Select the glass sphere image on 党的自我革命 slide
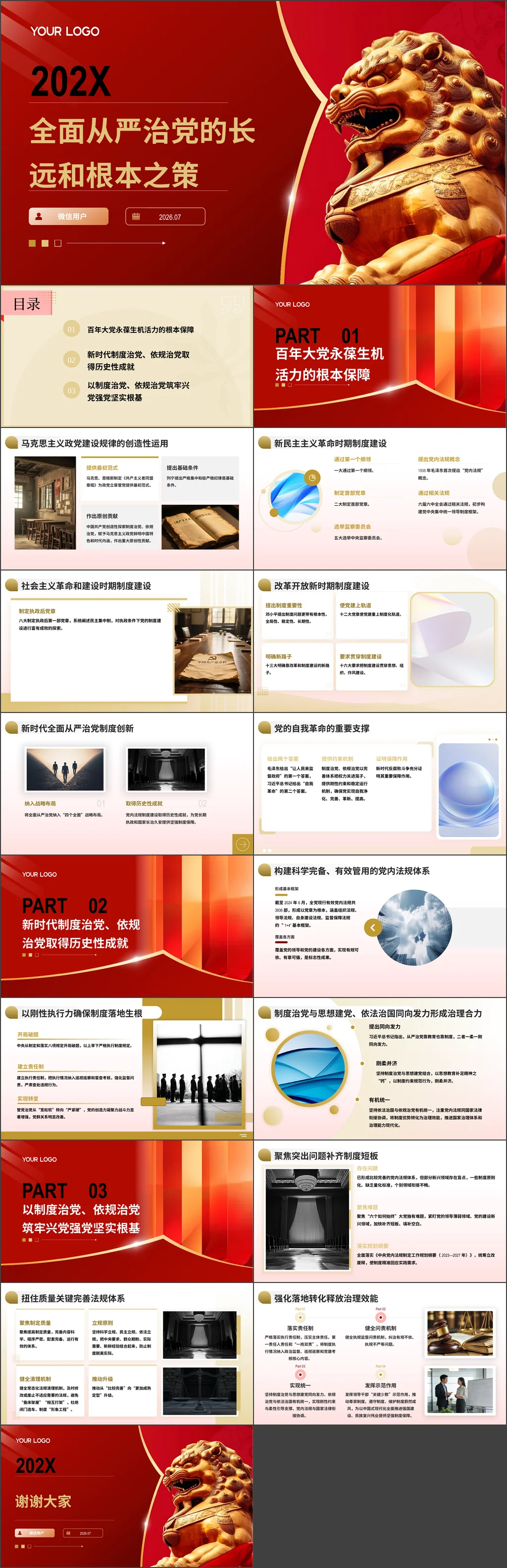The image size is (507, 1568). (x=468, y=790)
